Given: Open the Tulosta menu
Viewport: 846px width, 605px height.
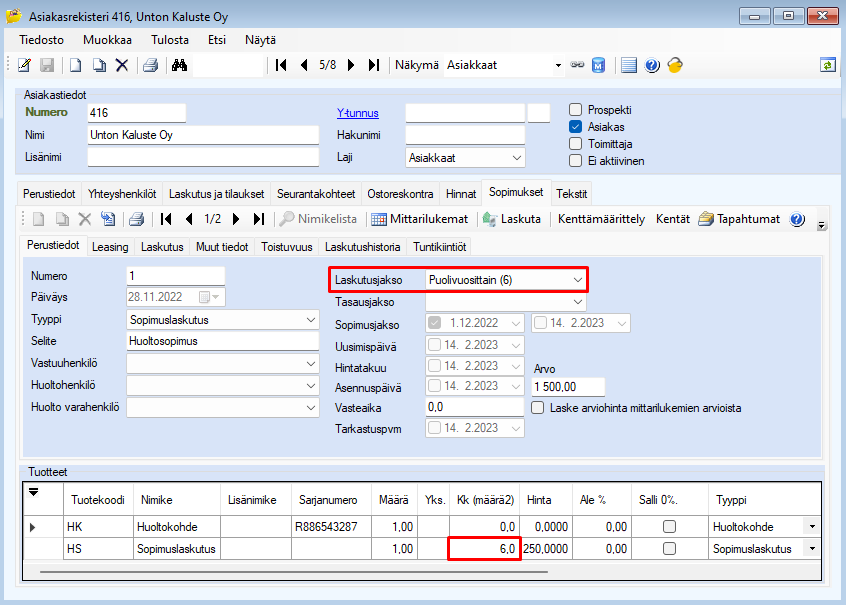Looking at the screenshot, I should (x=170, y=40).
